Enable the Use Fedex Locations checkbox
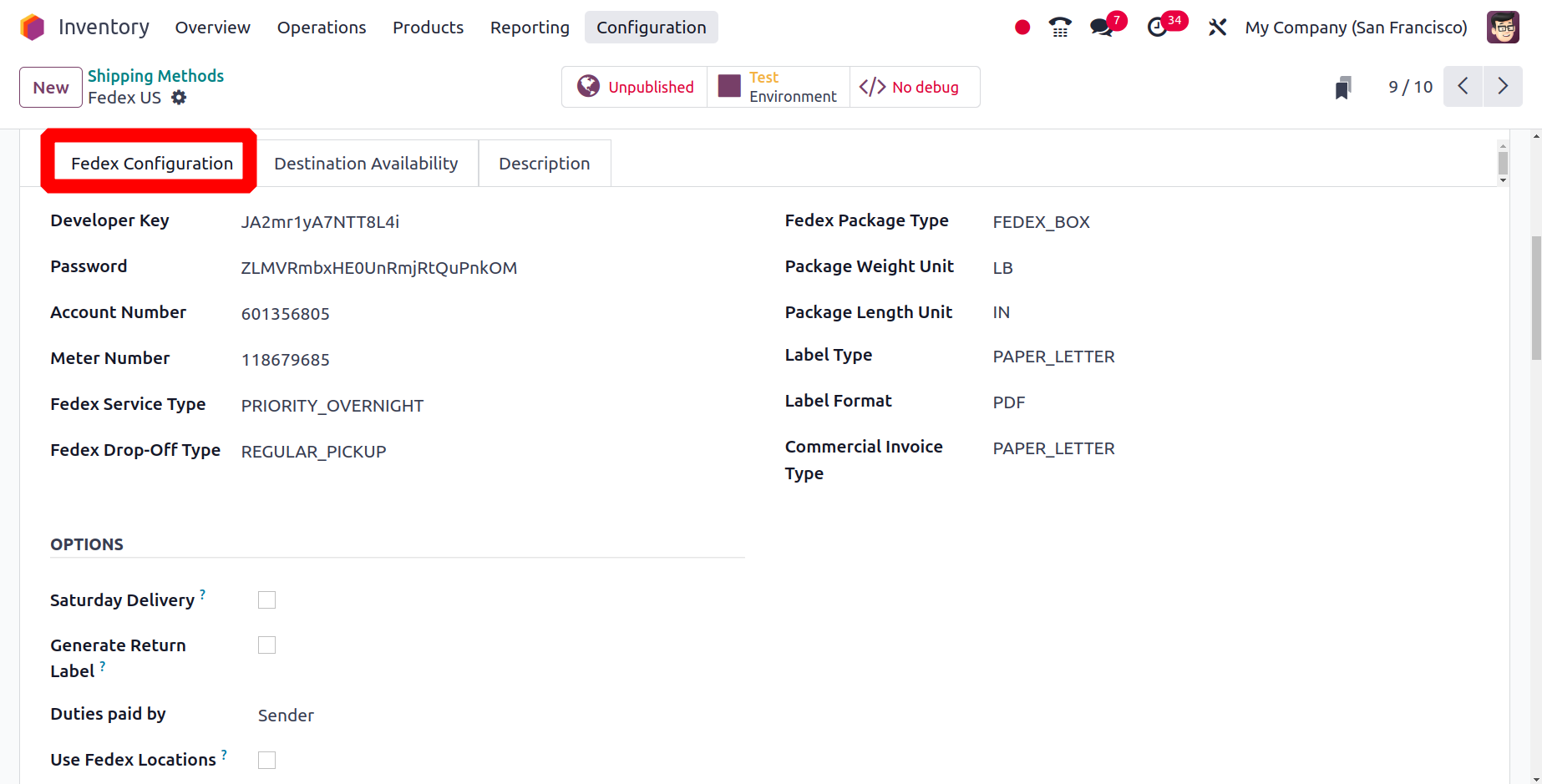 tap(266, 760)
